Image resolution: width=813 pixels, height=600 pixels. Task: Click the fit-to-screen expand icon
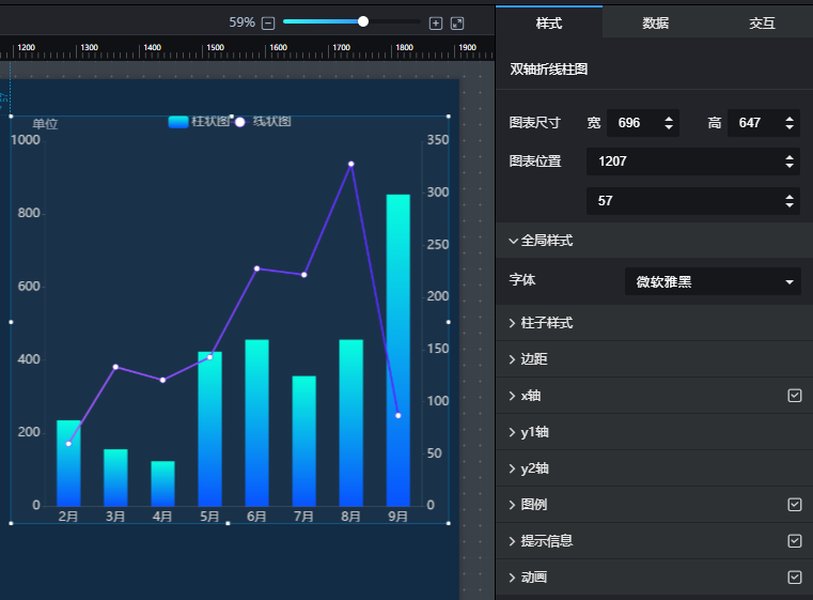pos(457,23)
